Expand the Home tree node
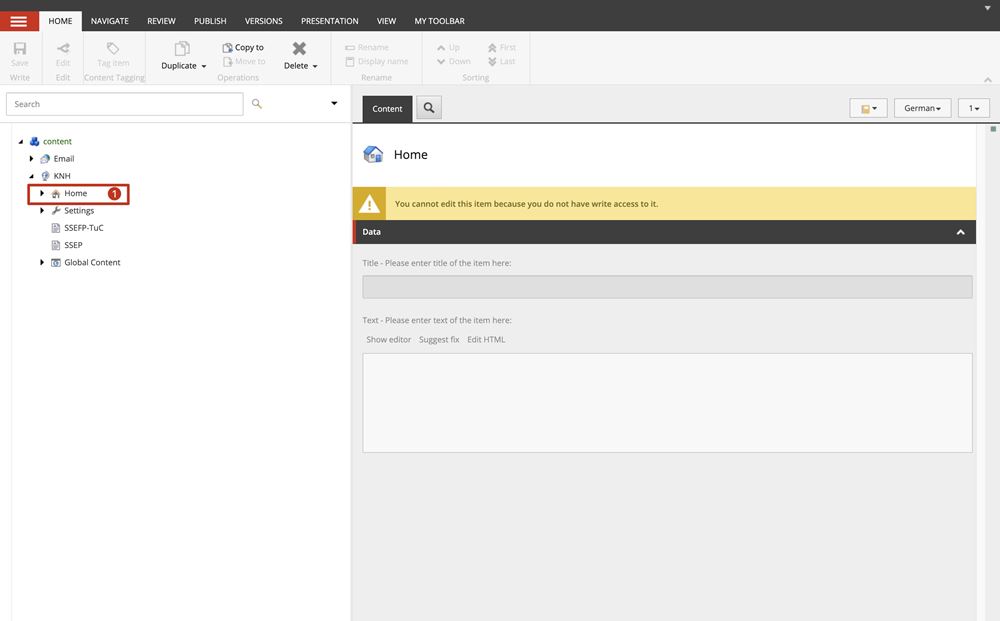The image size is (1000, 621). coord(42,193)
